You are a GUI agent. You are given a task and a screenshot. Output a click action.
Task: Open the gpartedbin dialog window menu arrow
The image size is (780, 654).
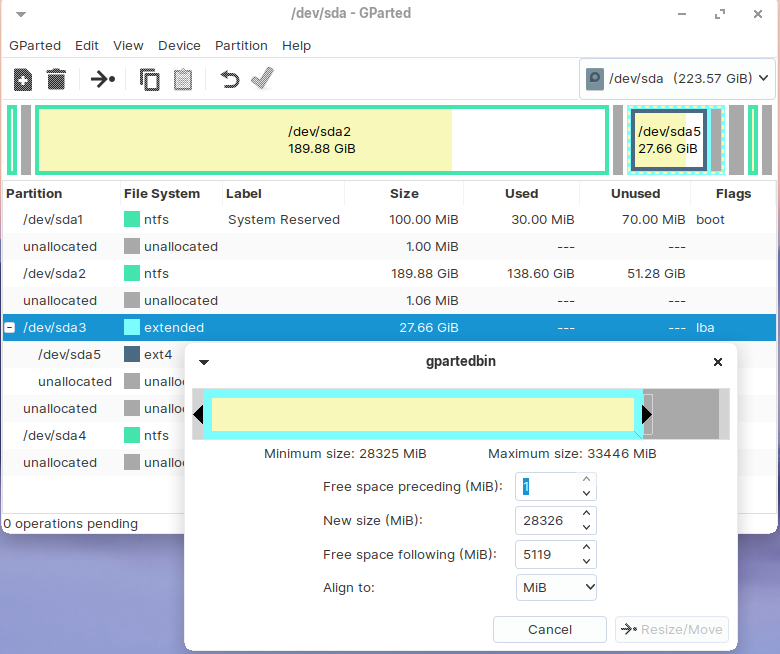204,362
